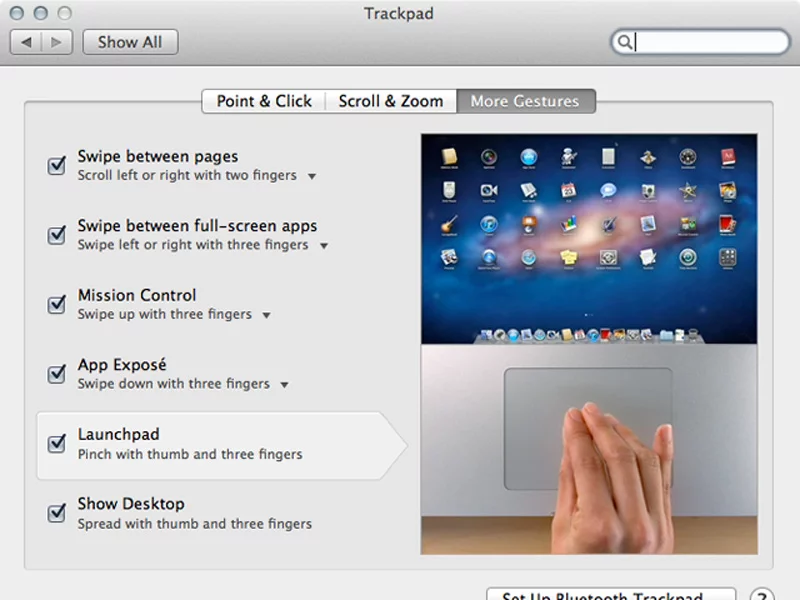Image resolution: width=800 pixels, height=600 pixels.
Task: Toggle the Show Desktop checkbox
Action: point(56,512)
